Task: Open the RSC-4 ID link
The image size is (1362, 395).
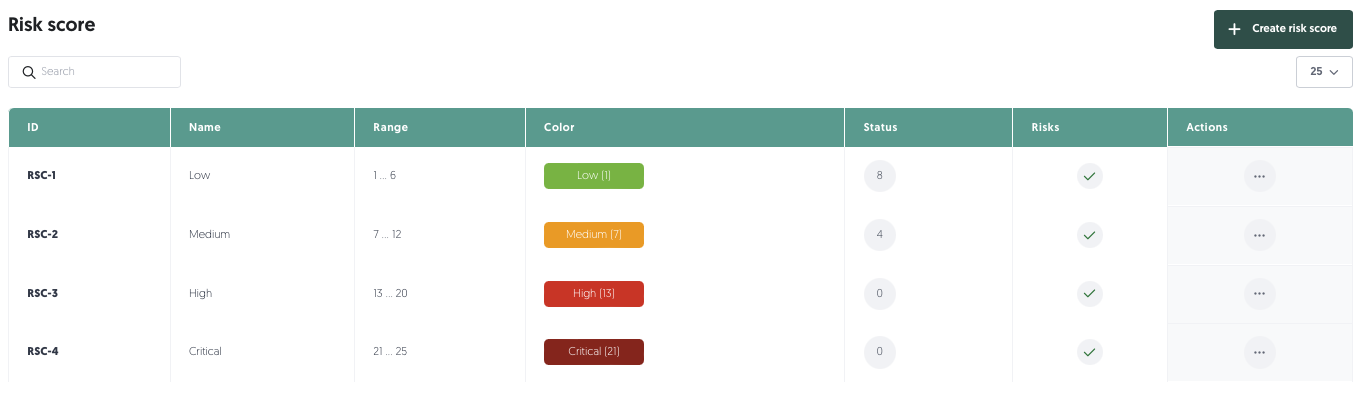Action: pyautogui.click(x=43, y=352)
